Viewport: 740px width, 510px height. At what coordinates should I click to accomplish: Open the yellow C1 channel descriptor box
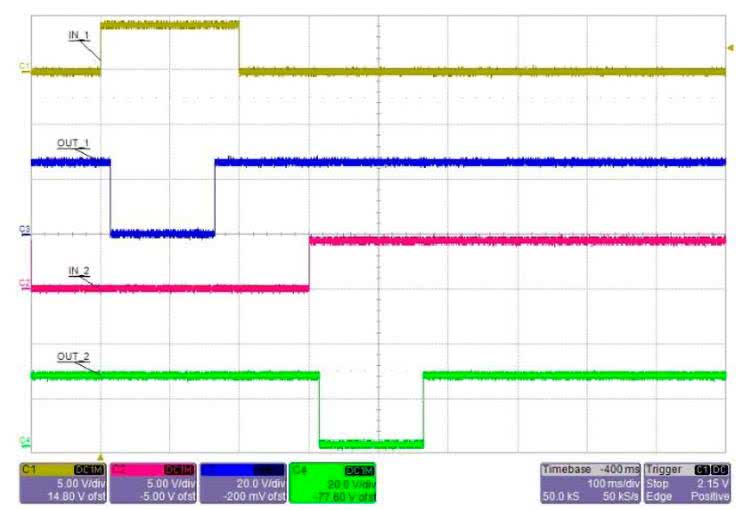coord(63,483)
